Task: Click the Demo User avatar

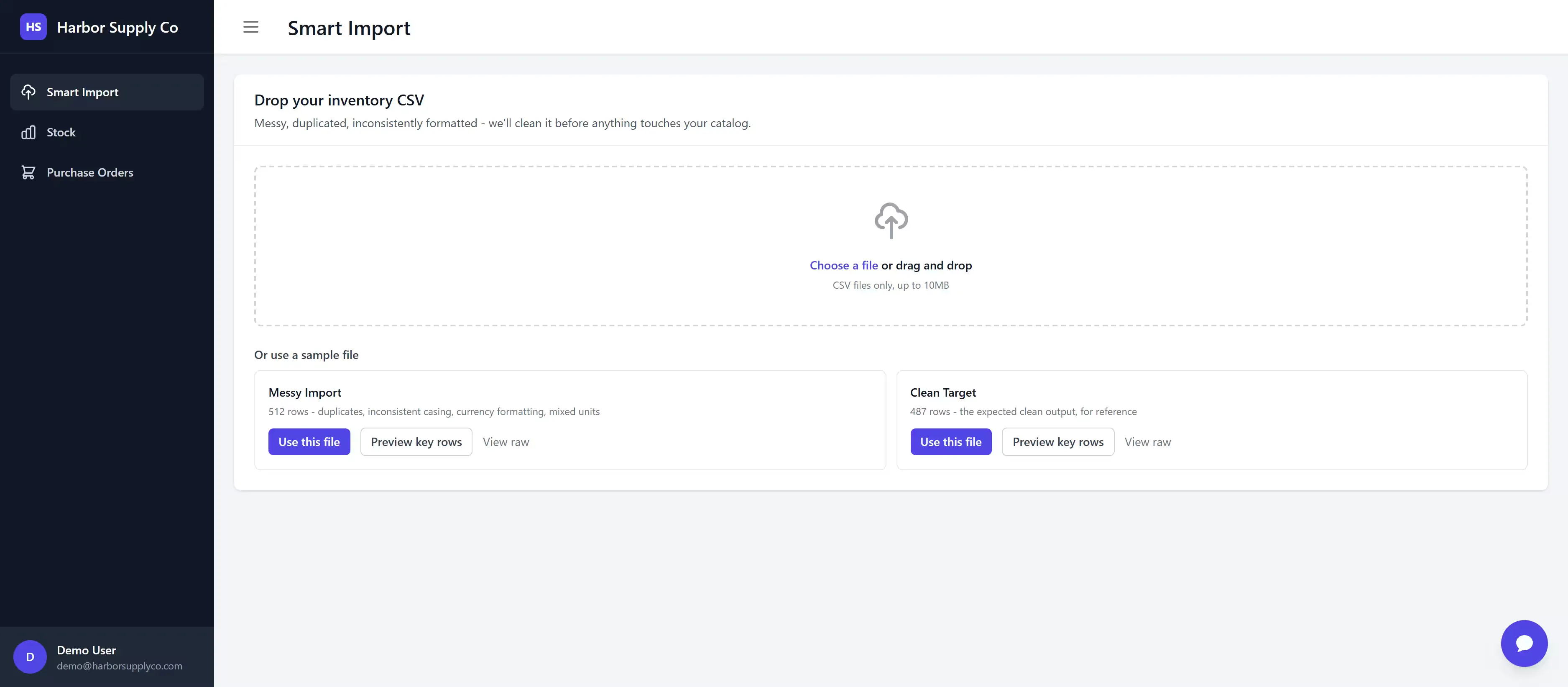Action: pyautogui.click(x=30, y=656)
